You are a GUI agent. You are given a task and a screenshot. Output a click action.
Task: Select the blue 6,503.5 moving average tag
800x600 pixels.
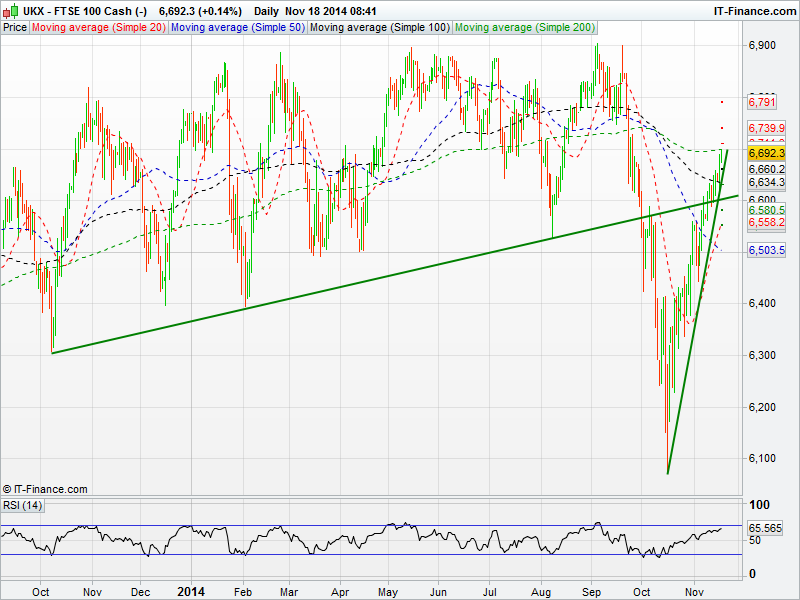pyautogui.click(x=766, y=250)
